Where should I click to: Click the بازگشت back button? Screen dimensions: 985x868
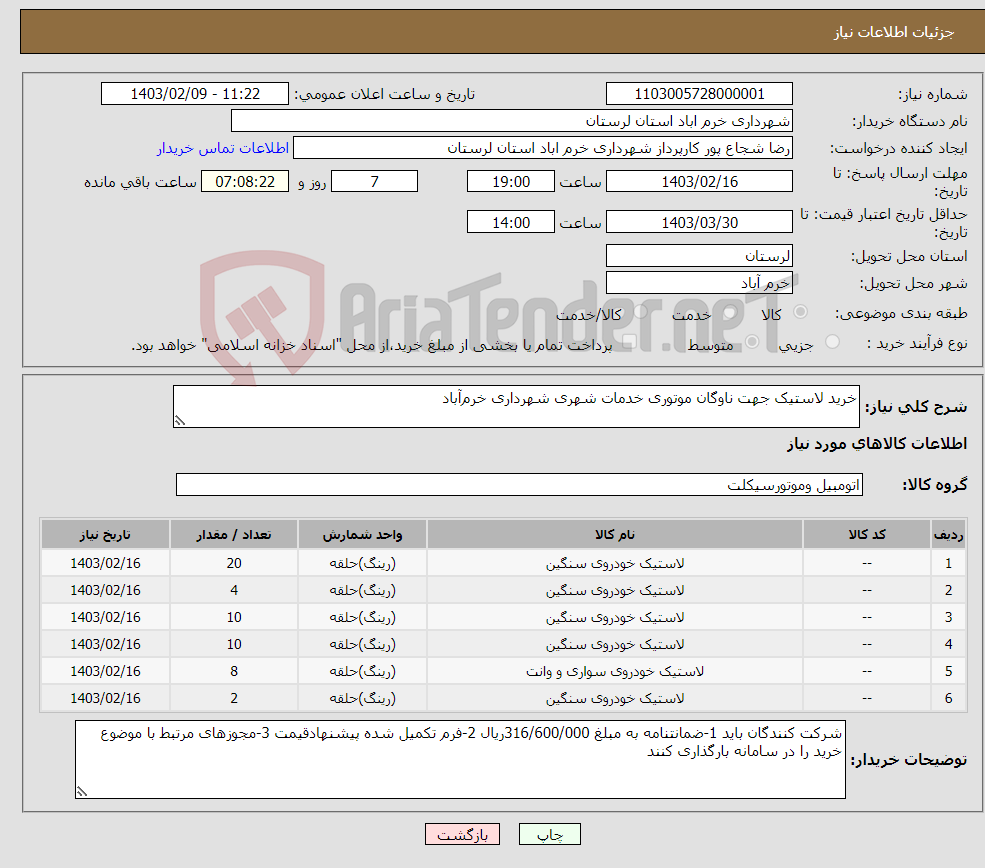[462, 834]
